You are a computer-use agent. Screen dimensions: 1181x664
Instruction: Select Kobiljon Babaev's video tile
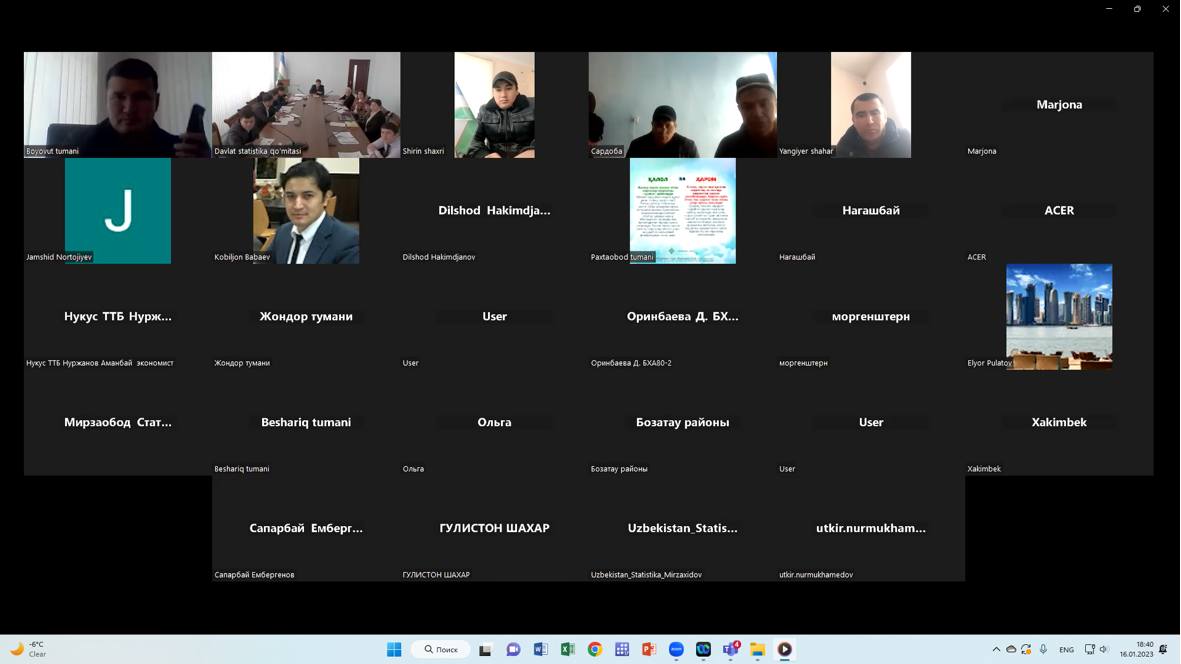click(306, 210)
